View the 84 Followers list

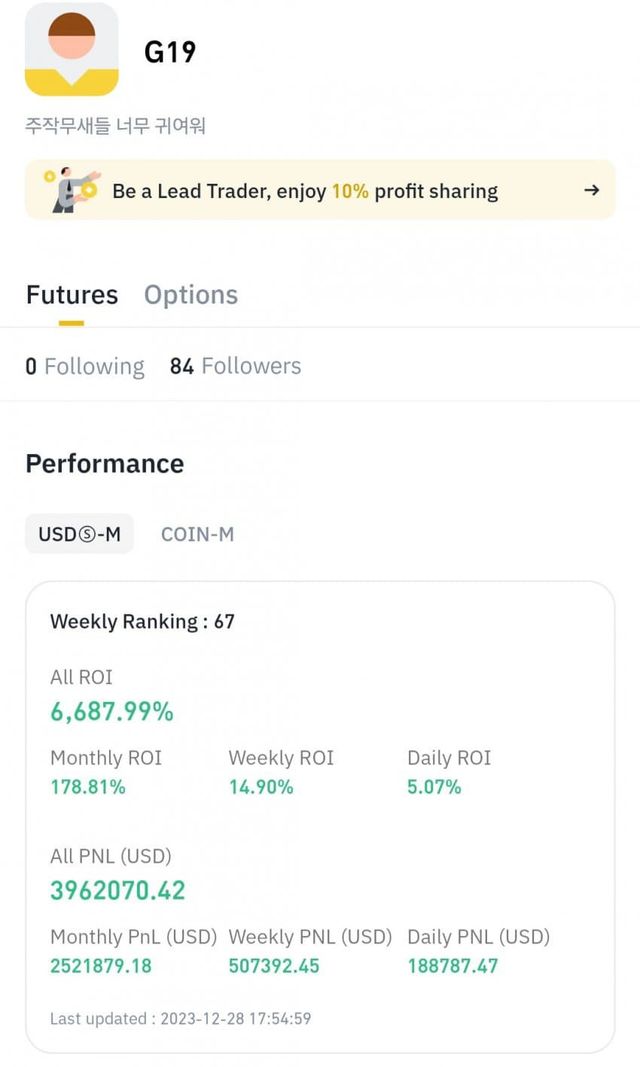235,367
